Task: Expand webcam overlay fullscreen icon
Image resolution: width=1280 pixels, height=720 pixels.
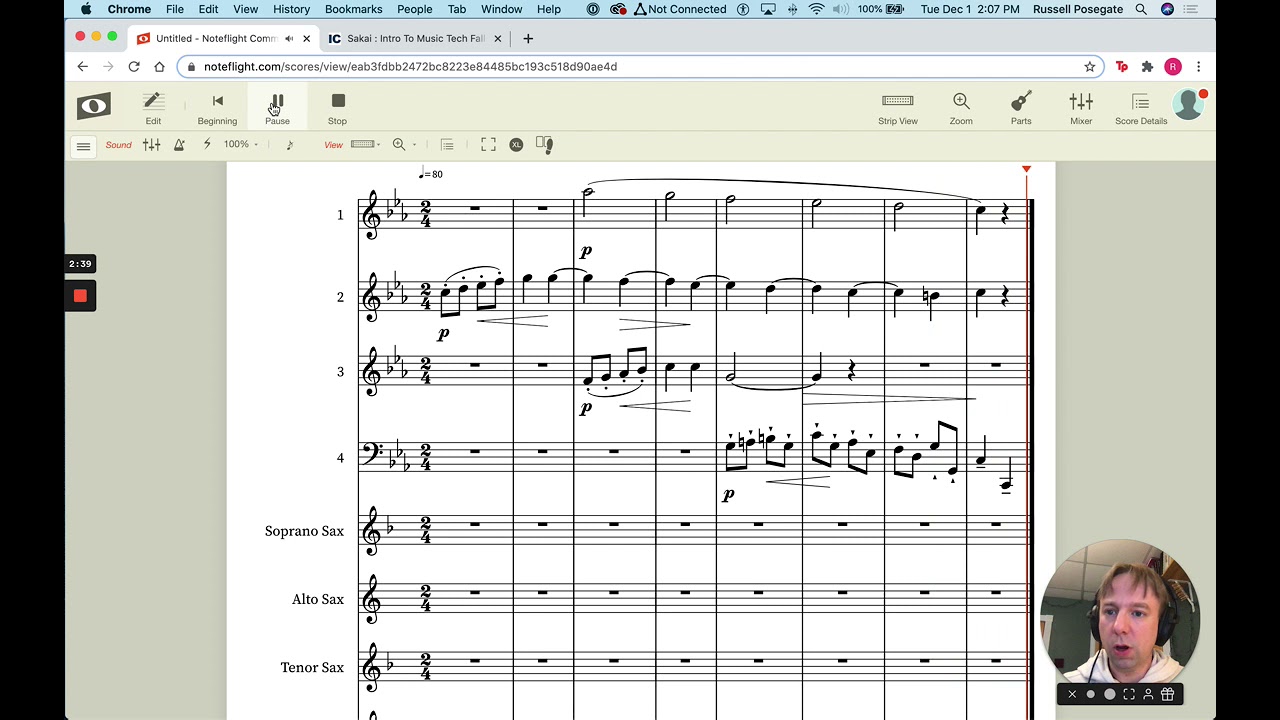Action: point(1129,694)
